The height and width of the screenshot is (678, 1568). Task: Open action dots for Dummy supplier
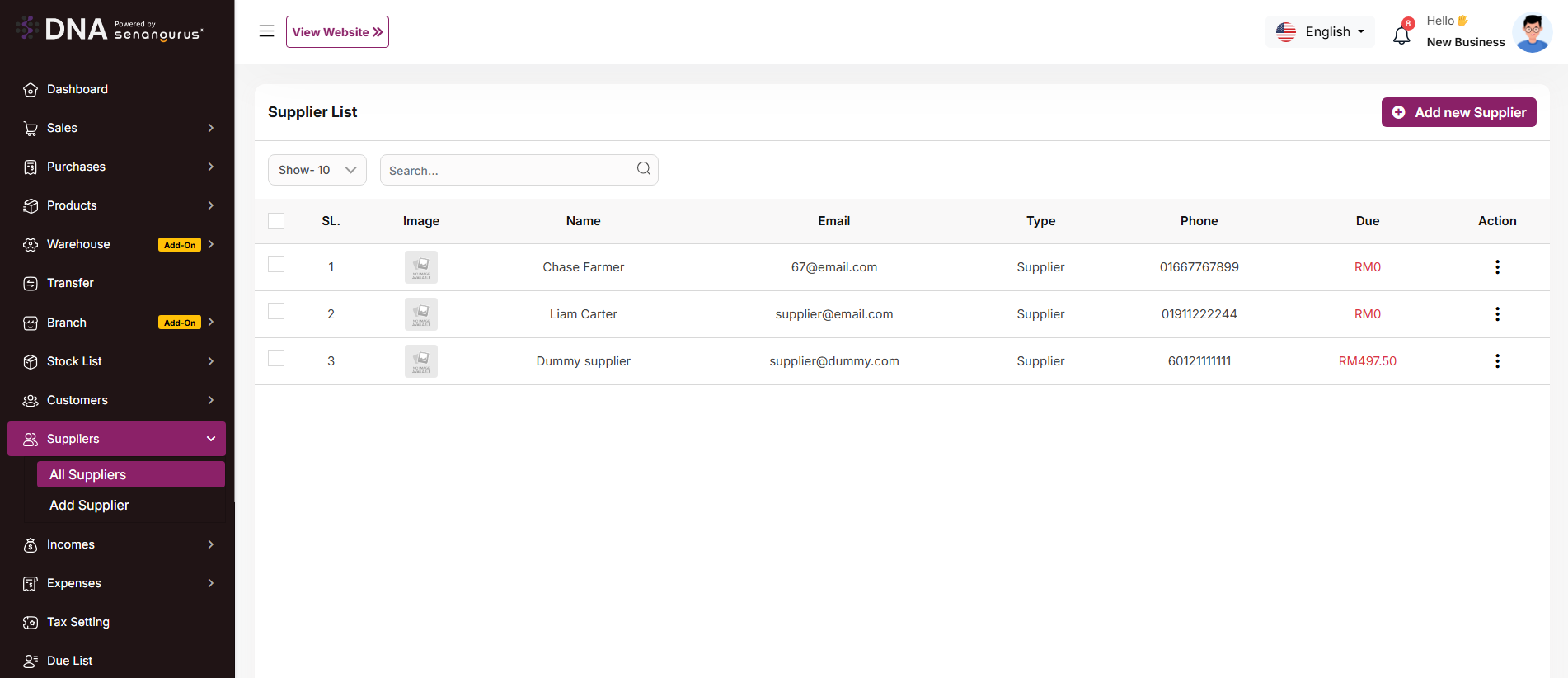1497,361
